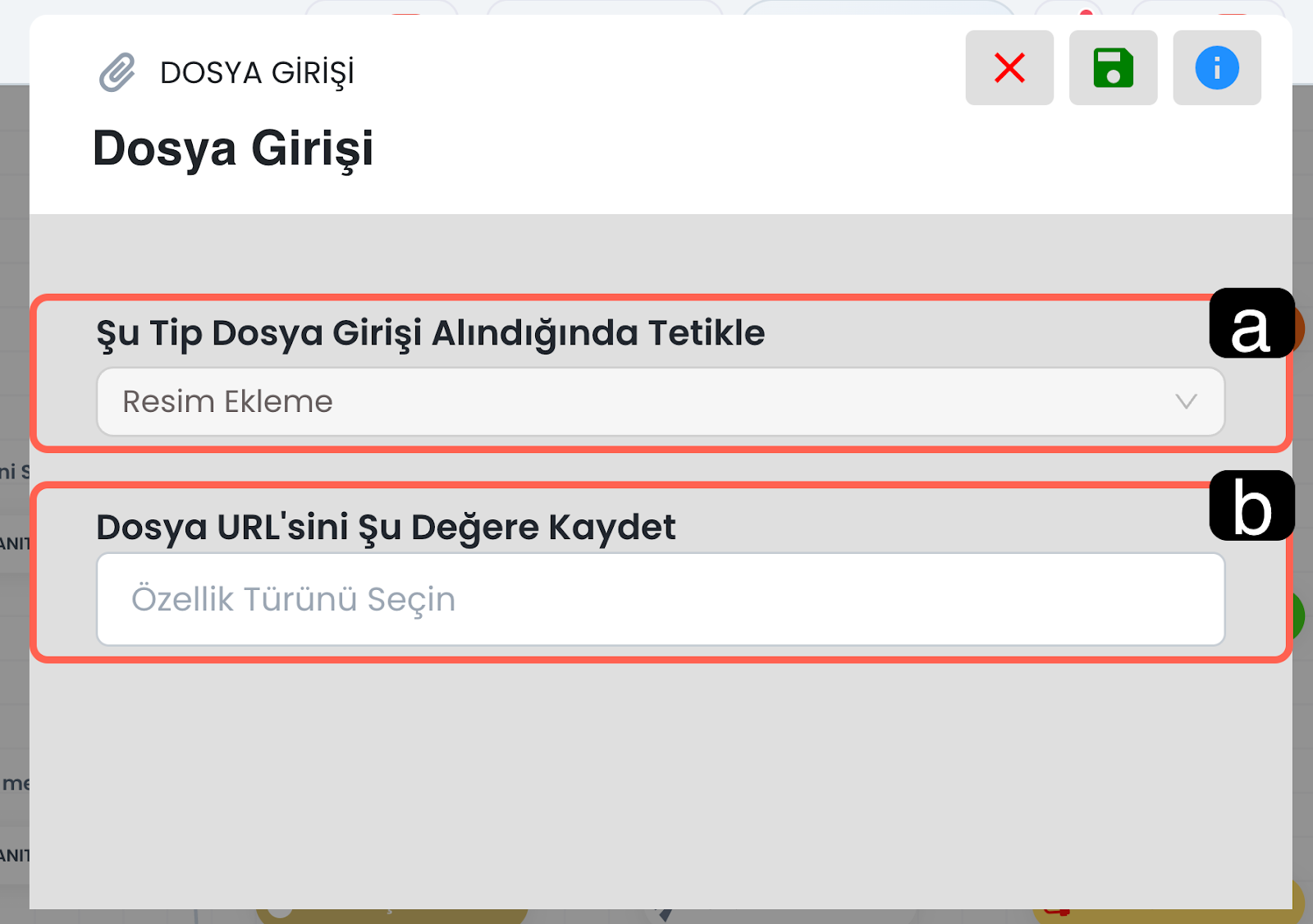1313x924 pixels.
Task: Open the blue info icon
Action: [x=1216, y=68]
